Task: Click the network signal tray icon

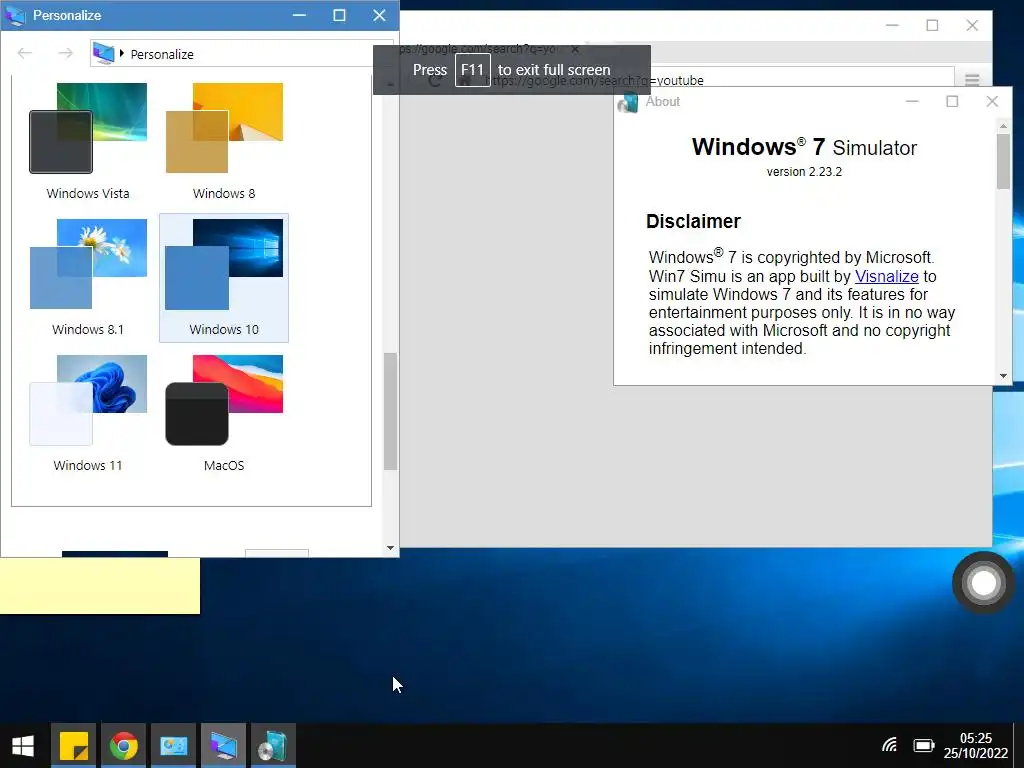Action: pos(889,744)
